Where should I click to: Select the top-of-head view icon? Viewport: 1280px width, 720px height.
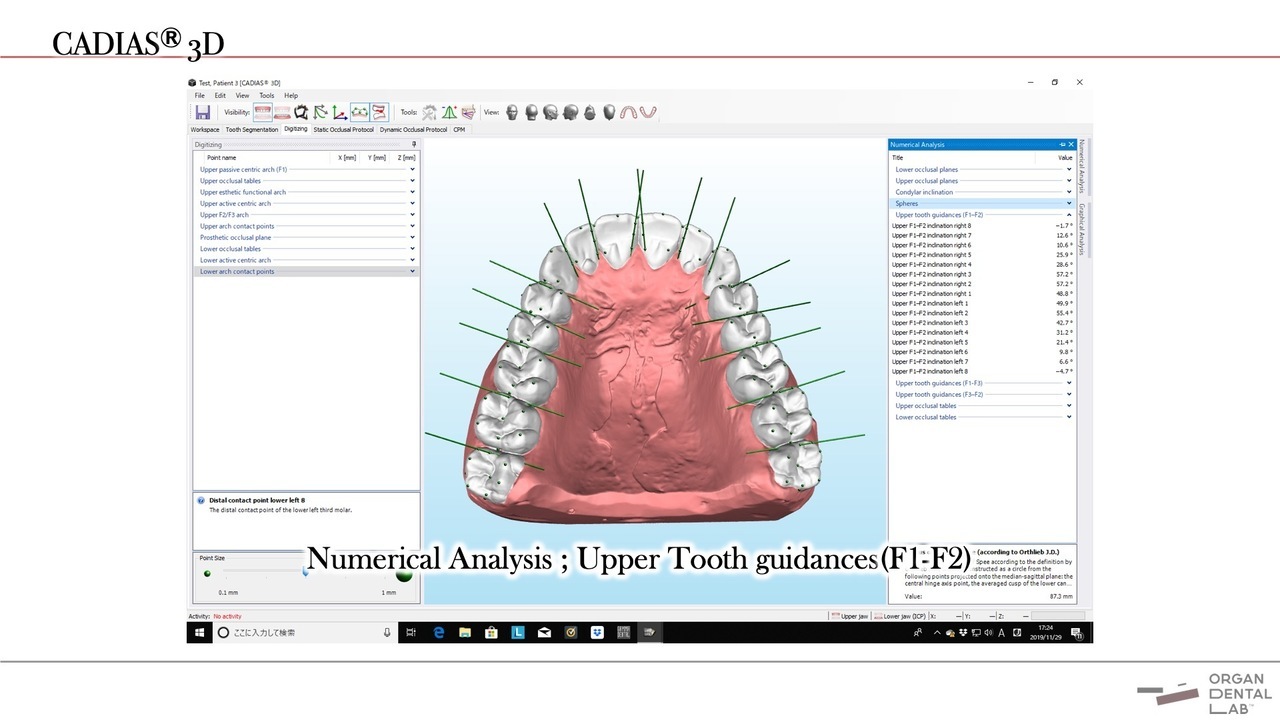pyautogui.click(x=590, y=113)
